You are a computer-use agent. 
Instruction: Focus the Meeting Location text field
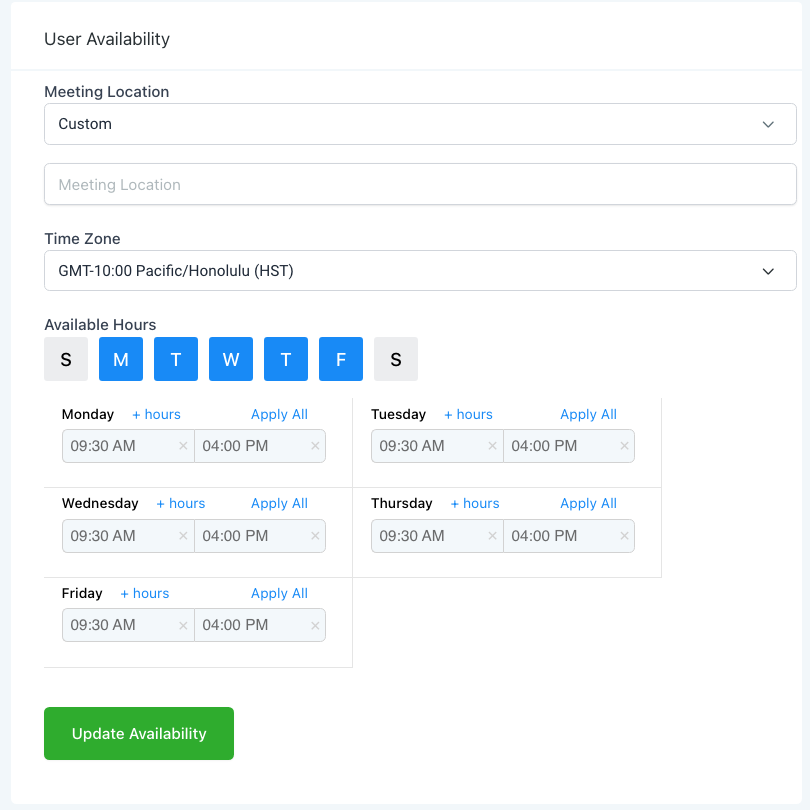click(420, 185)
